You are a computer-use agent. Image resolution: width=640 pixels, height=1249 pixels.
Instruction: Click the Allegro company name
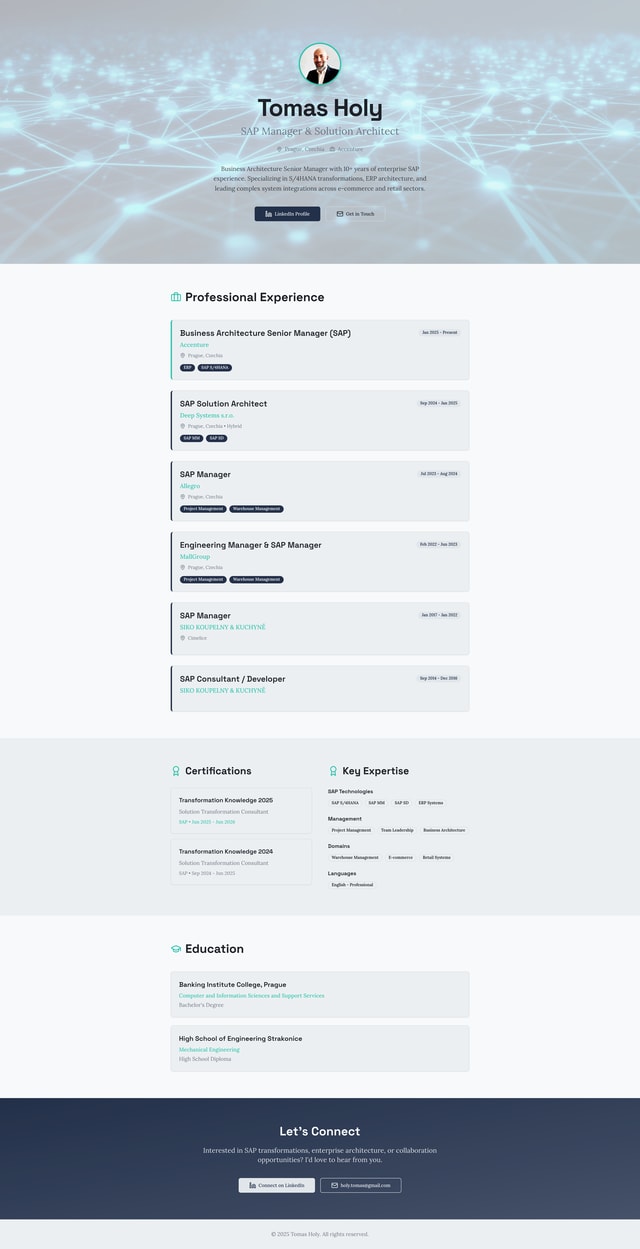(x=190, y=486)
